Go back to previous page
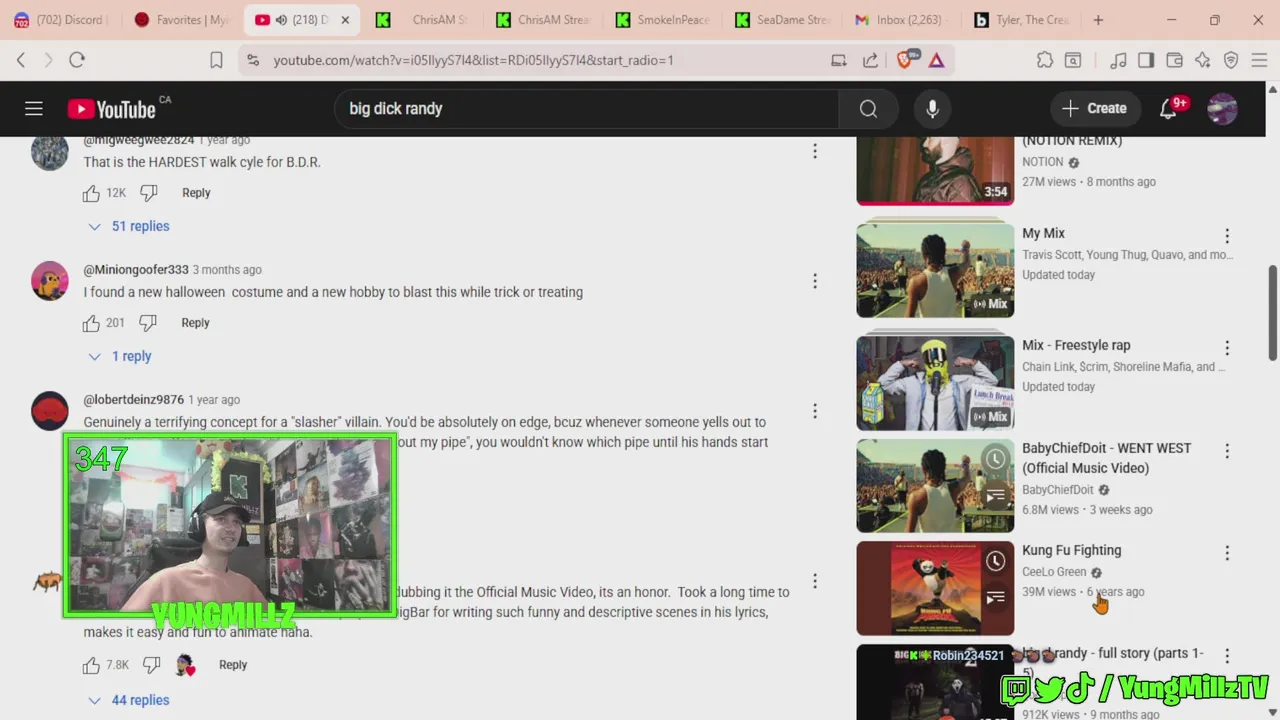1280x720 pixels. [x=21, y=60]
